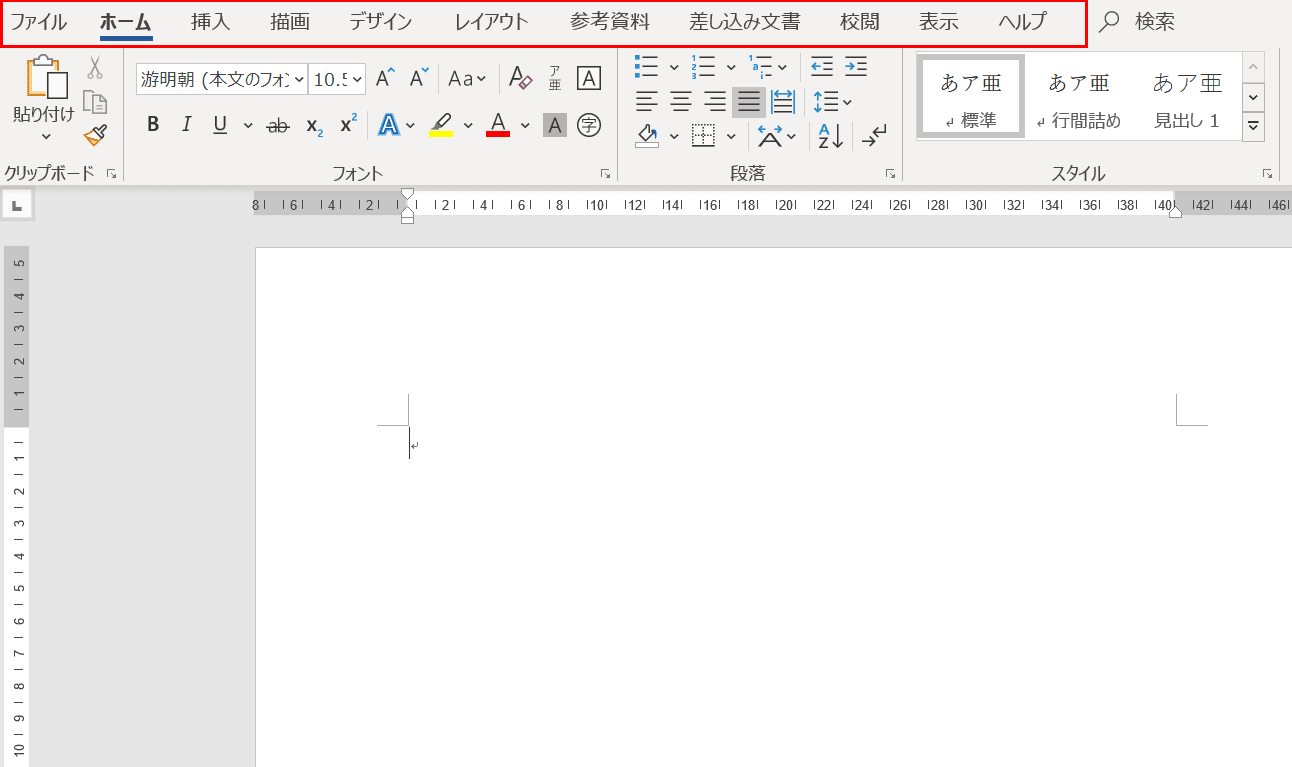
Task: Open the phonetic guide ruby icon
Action: pos(555,78)
